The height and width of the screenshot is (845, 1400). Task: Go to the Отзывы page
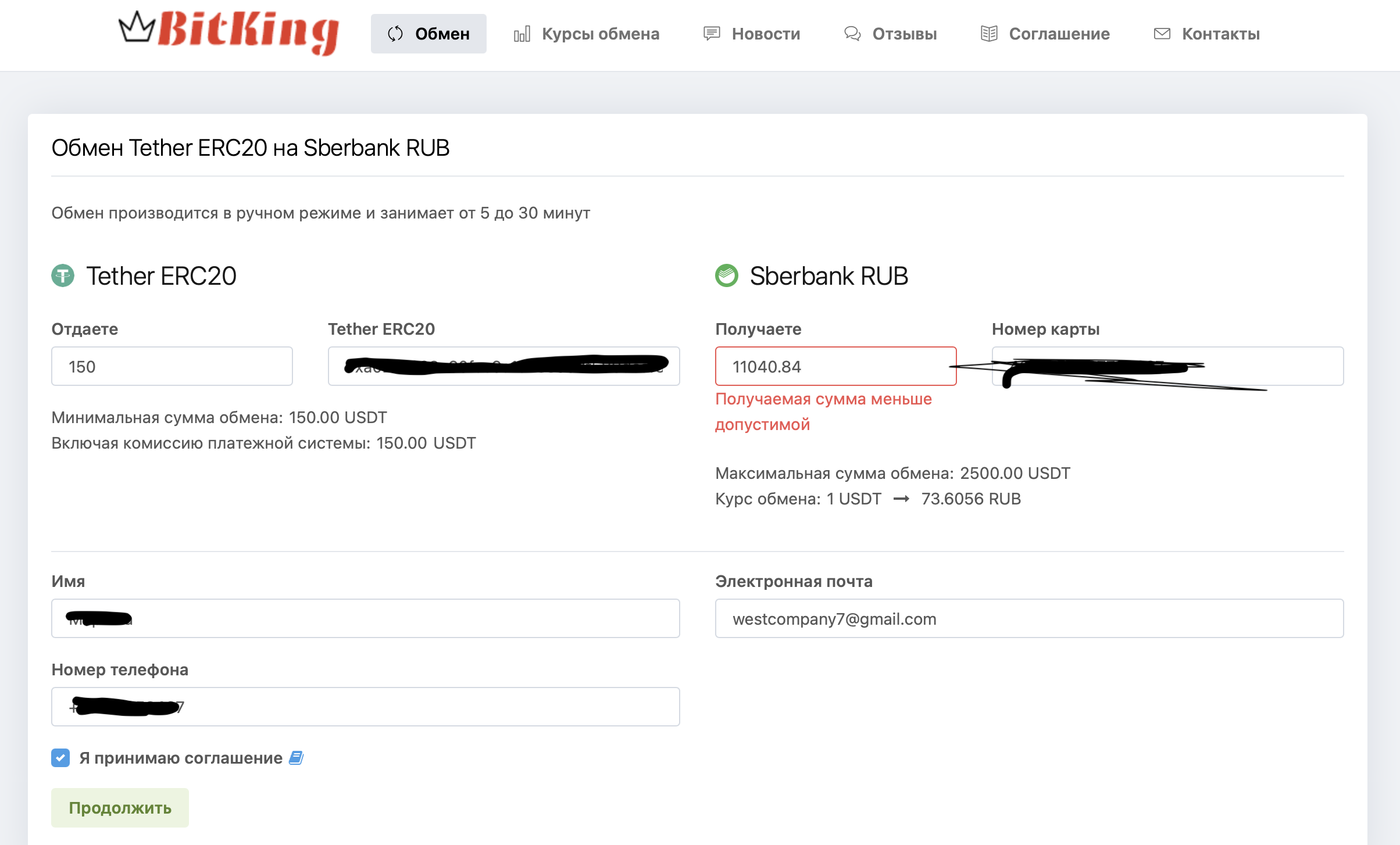click(904, 34)
